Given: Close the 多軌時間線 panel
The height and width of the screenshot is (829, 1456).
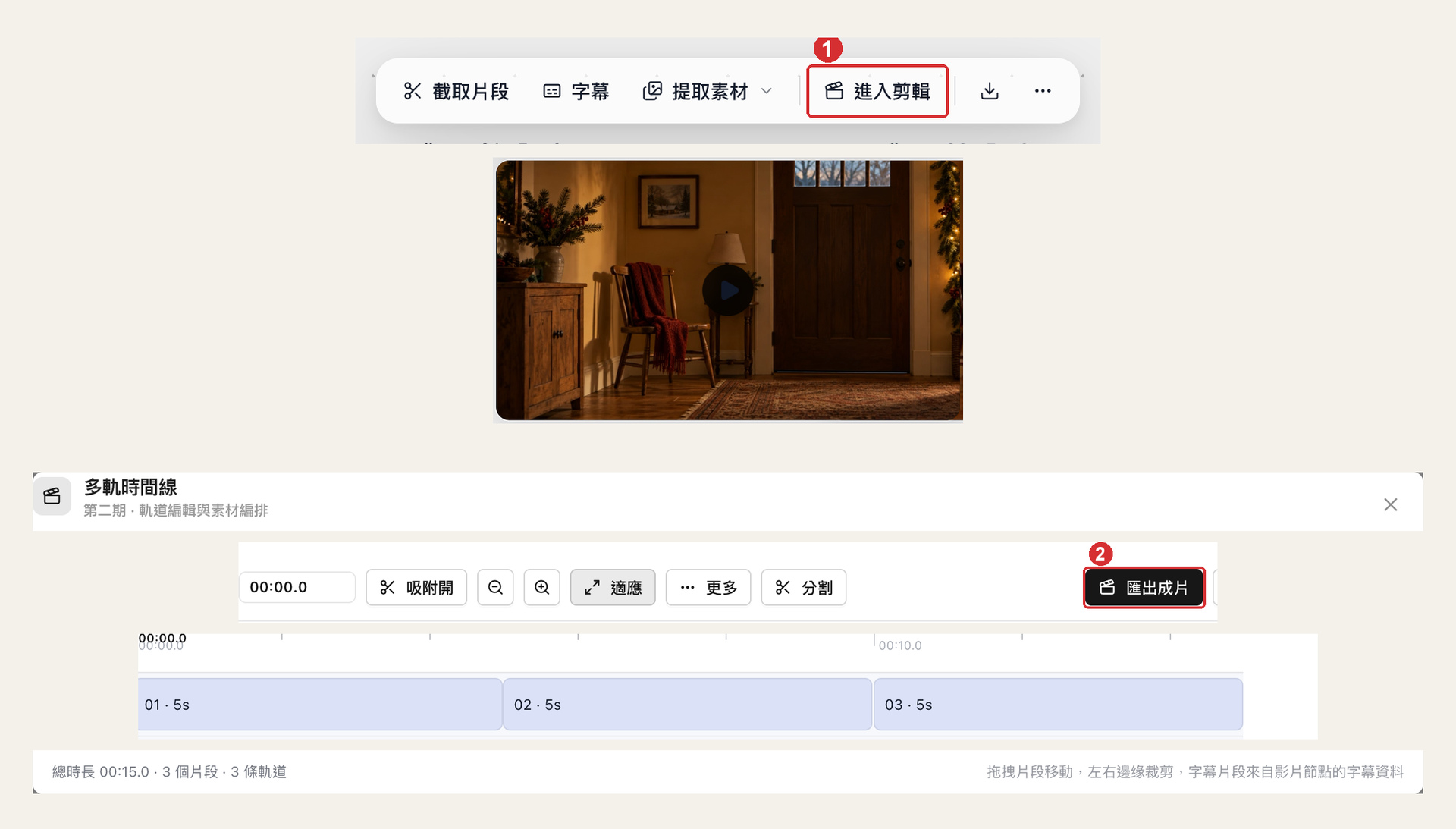Looking at the screenshot, I should [1390, 504].
